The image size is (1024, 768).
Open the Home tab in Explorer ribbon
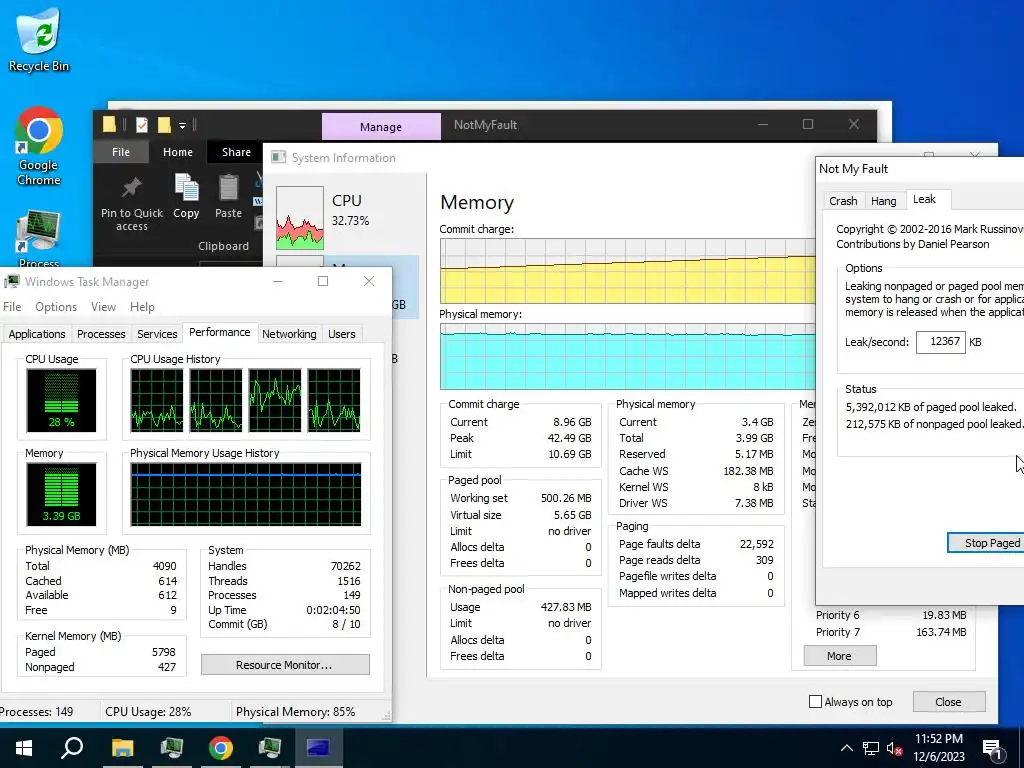click(x=178, y=152)
